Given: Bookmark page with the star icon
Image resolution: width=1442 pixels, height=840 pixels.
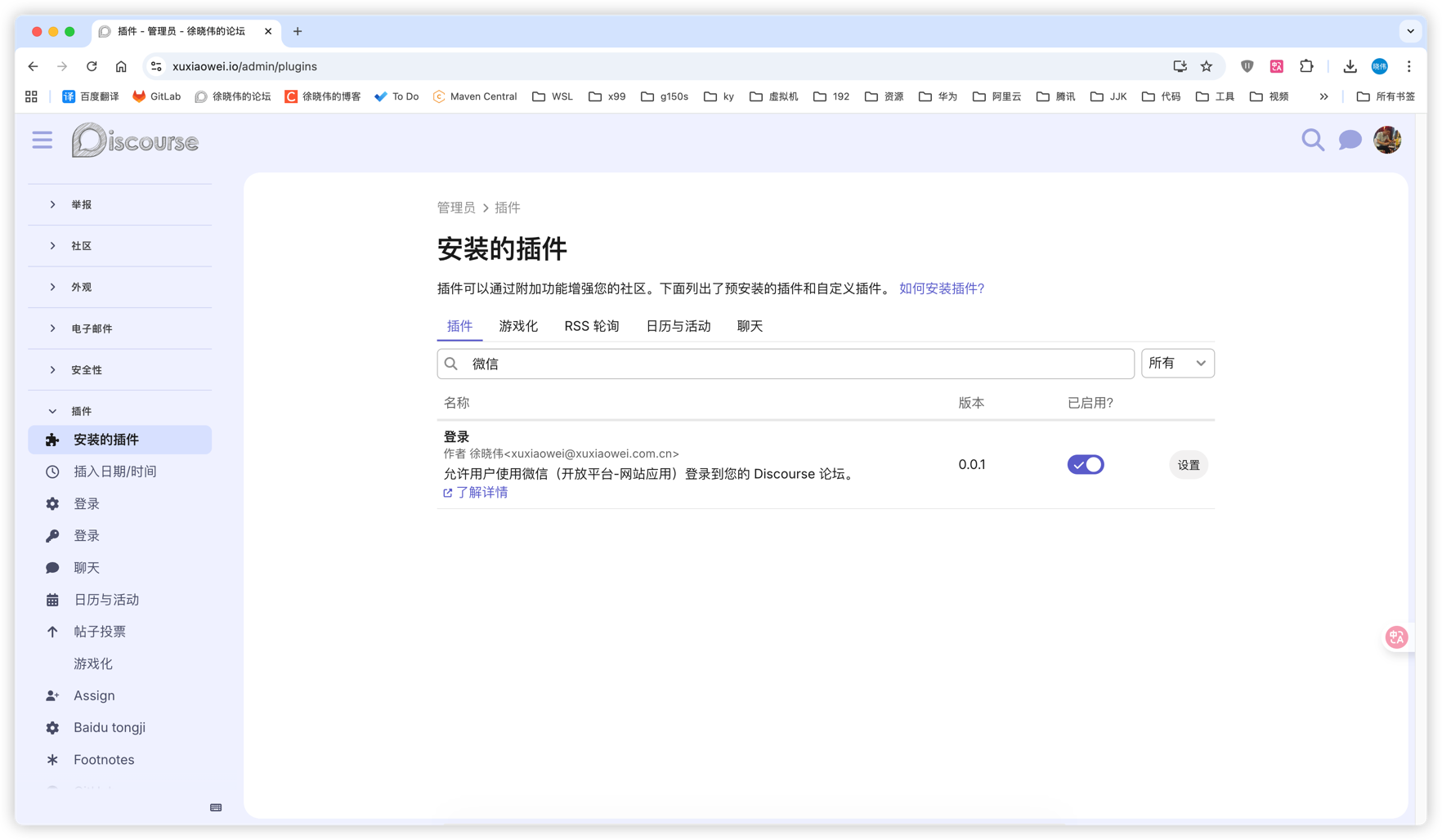Looking at the screenshot, I should (1207, 66).
